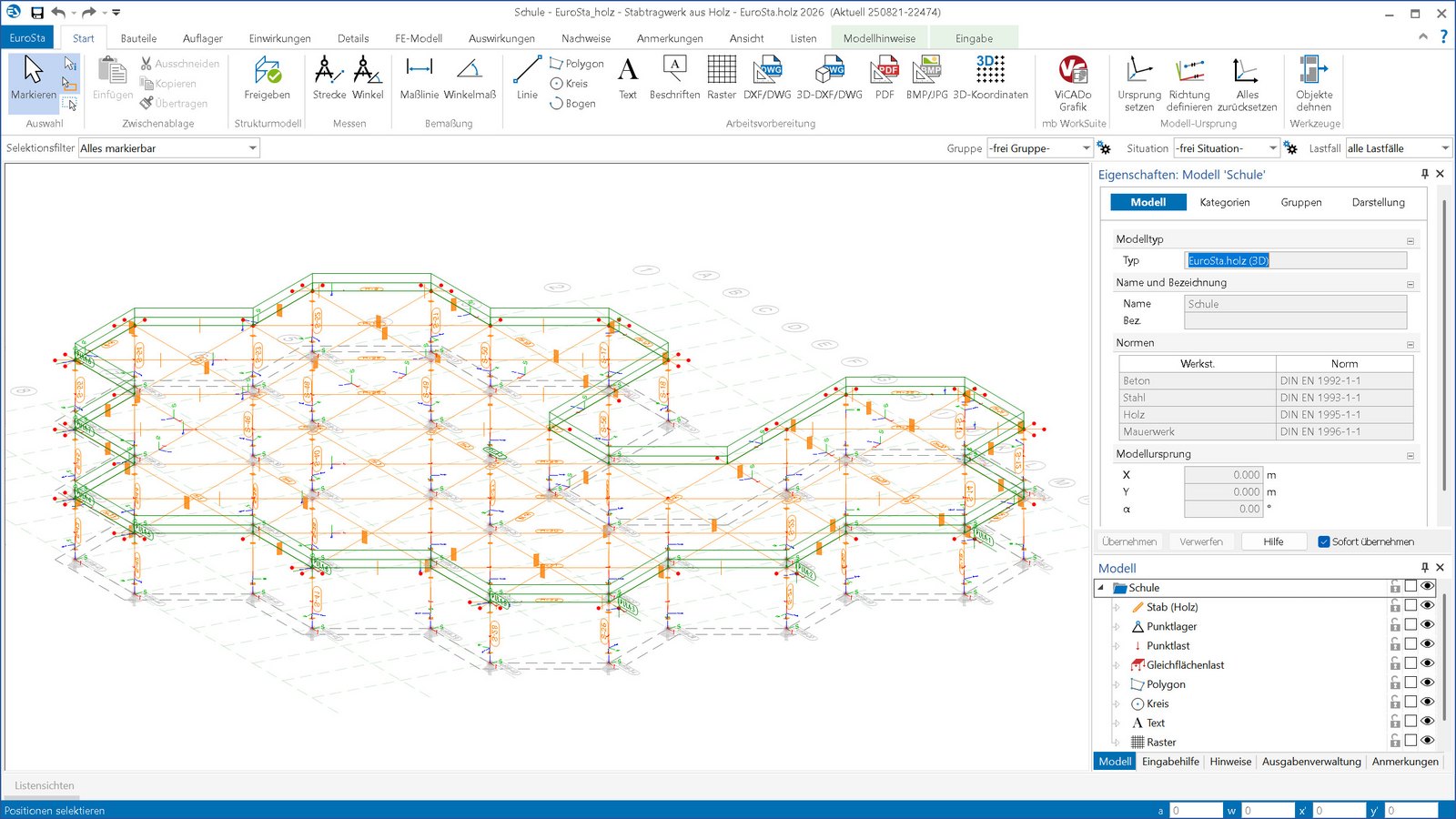Open the 3D-Koordinaten tool
The width and height of the screenshot is (1456, 819).
[990, 78]
